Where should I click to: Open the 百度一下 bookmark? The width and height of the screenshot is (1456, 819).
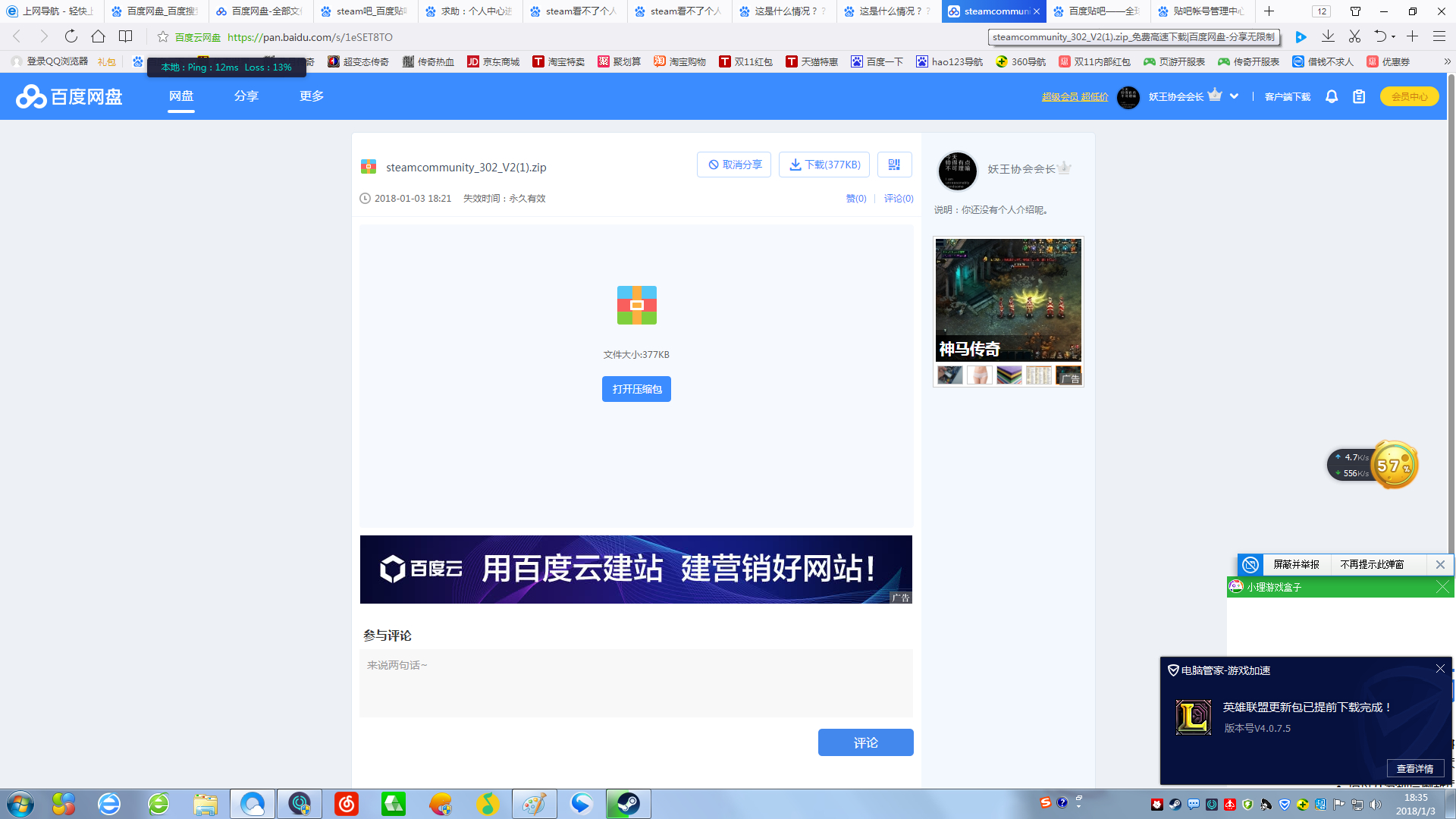click(x=877, y=61)
